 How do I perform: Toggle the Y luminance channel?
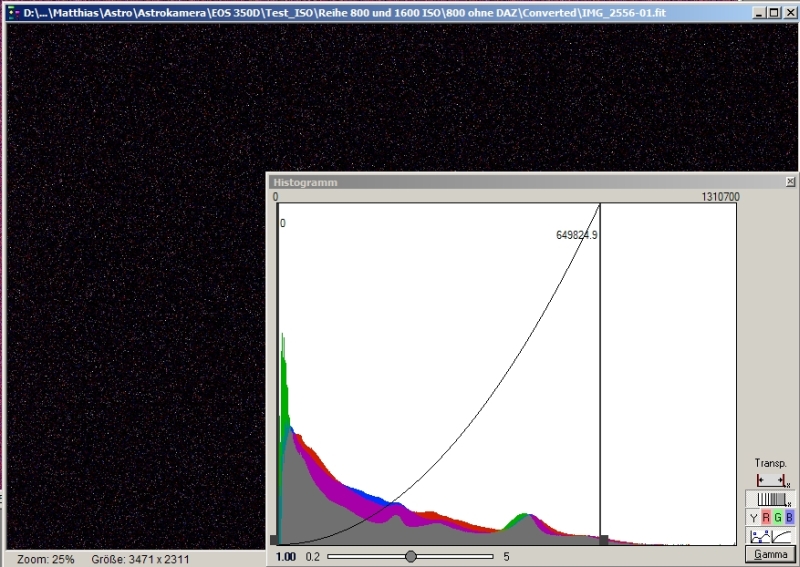[x=753, y=517]
